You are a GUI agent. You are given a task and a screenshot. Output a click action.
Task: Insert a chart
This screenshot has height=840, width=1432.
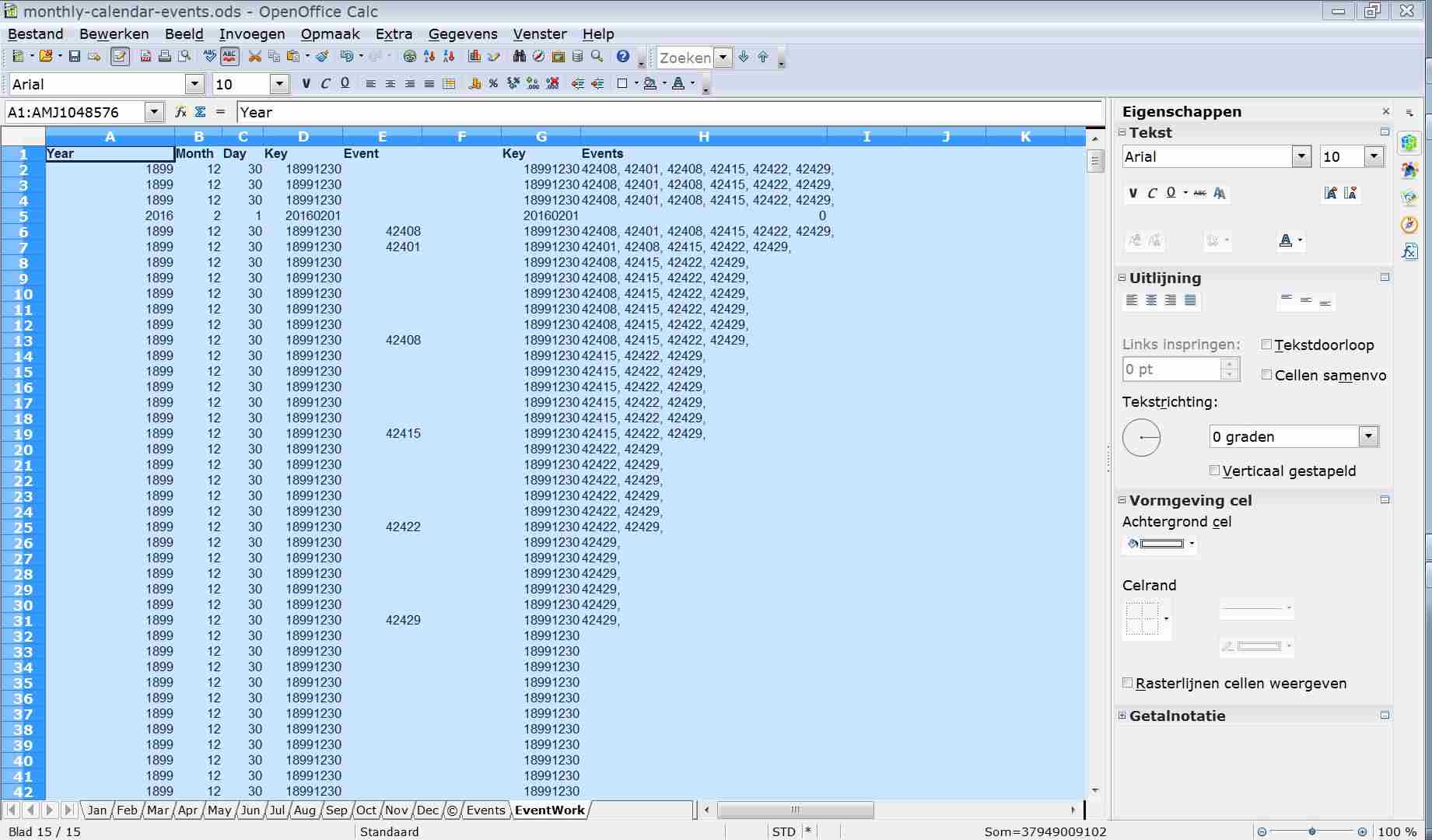point(474,57)
